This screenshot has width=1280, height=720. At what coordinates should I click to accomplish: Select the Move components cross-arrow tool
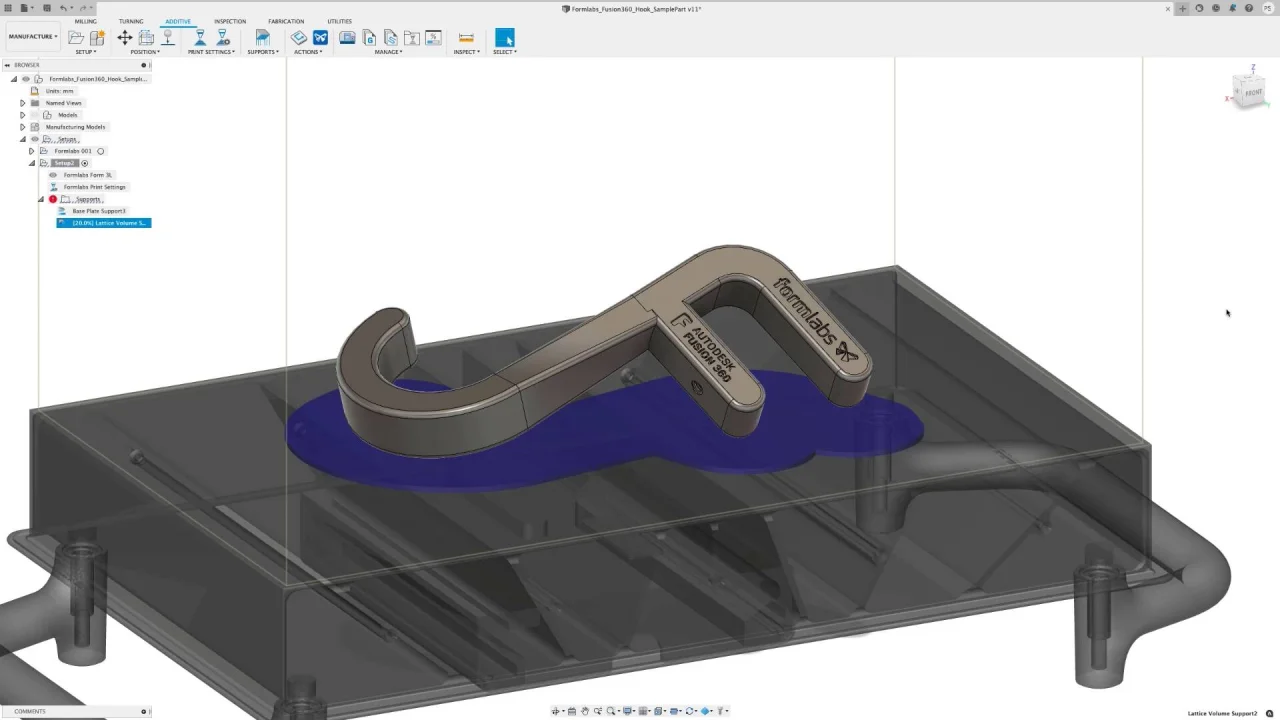click(x=125, y=37)
